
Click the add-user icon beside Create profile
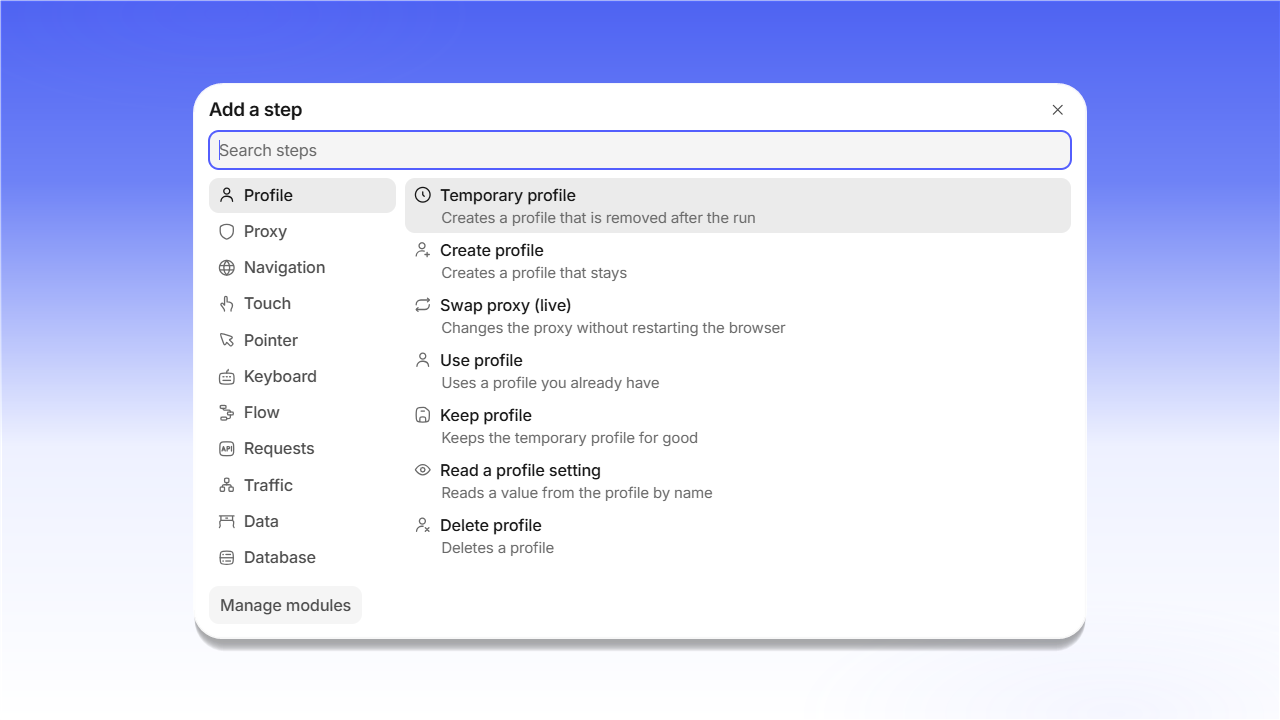pyautogui.click(x=422, y=250)
